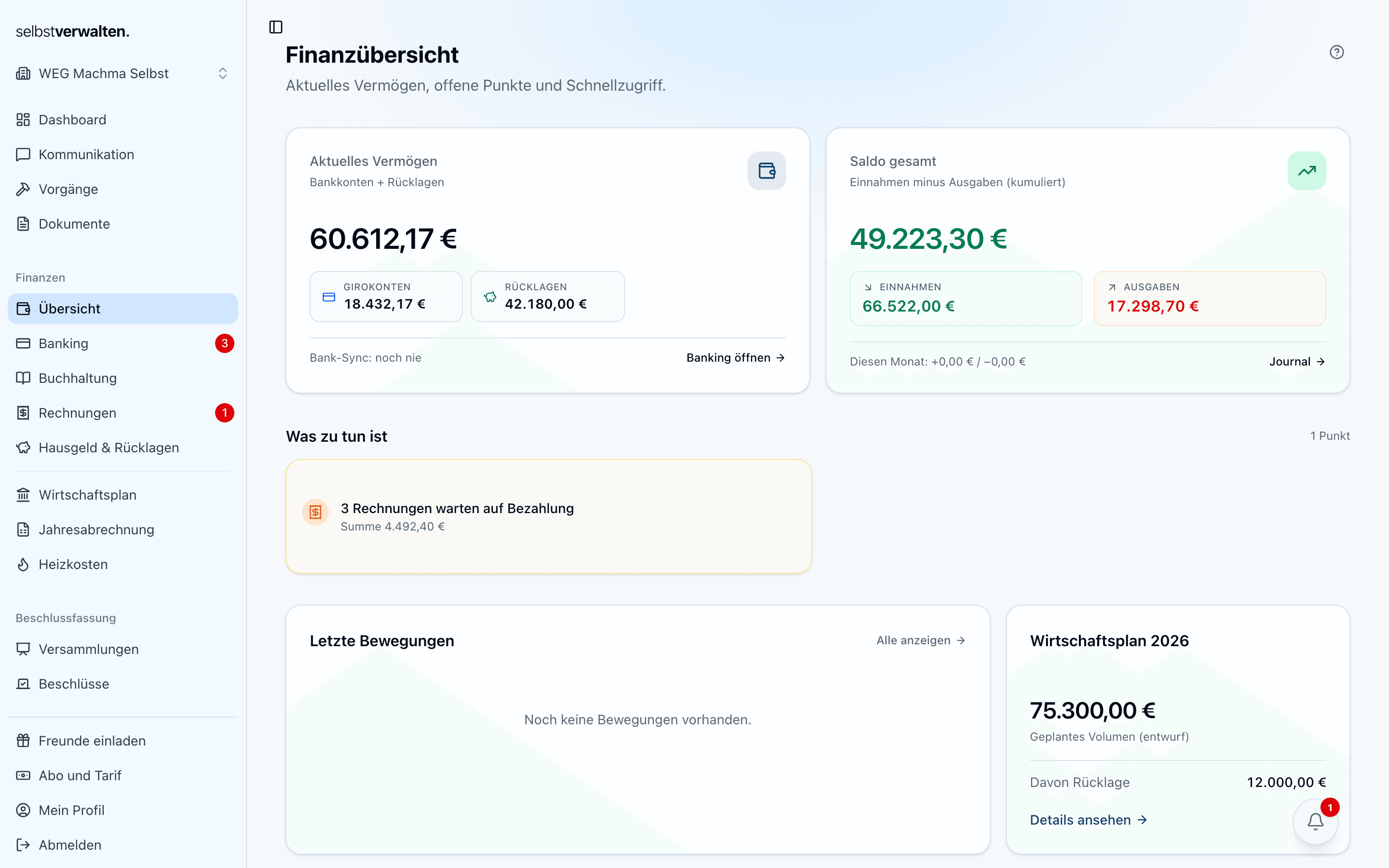Click the Girokonten 18.432,17 € tile
The width and height of the screenshot is (1389, 868).
click(x=386, y=296)
